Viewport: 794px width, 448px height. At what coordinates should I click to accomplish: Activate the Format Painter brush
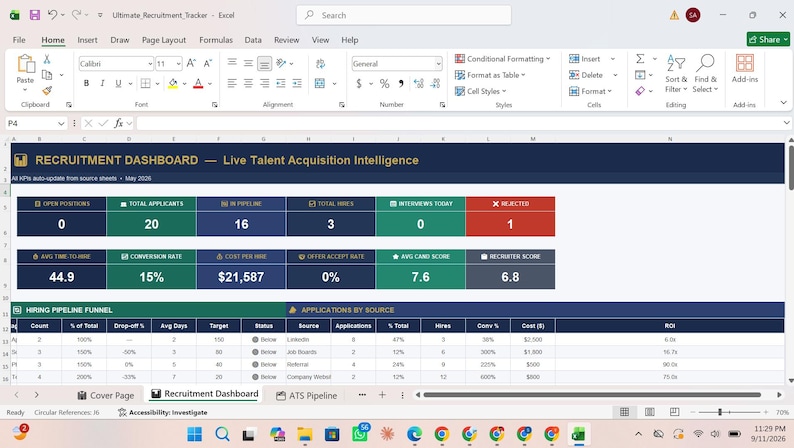(x=47, y=91)
